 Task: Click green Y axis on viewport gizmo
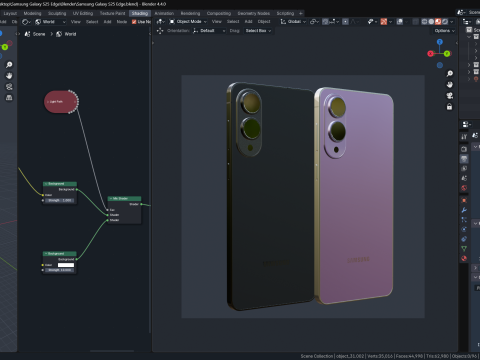(x=447, y=53)
